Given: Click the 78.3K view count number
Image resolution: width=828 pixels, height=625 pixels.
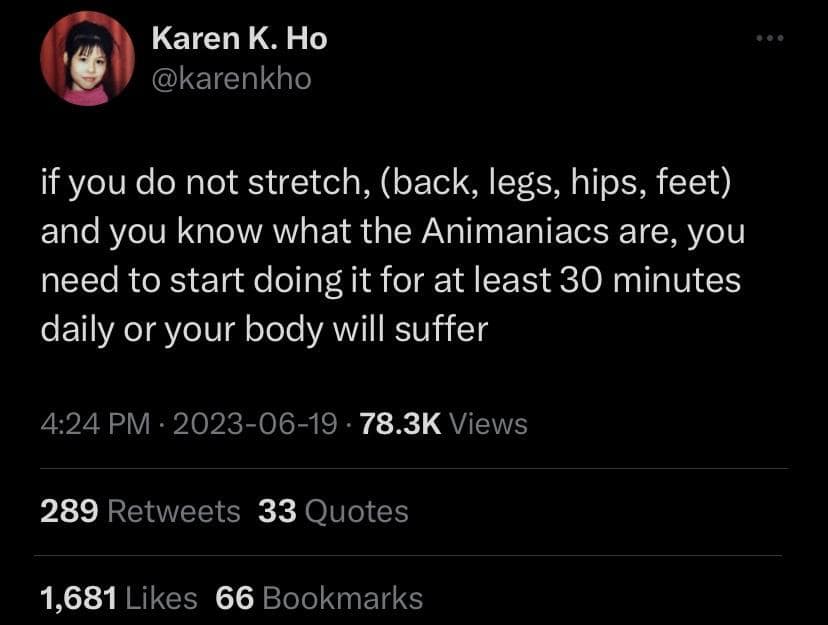Looking at the screenshot, I should 397,424.
